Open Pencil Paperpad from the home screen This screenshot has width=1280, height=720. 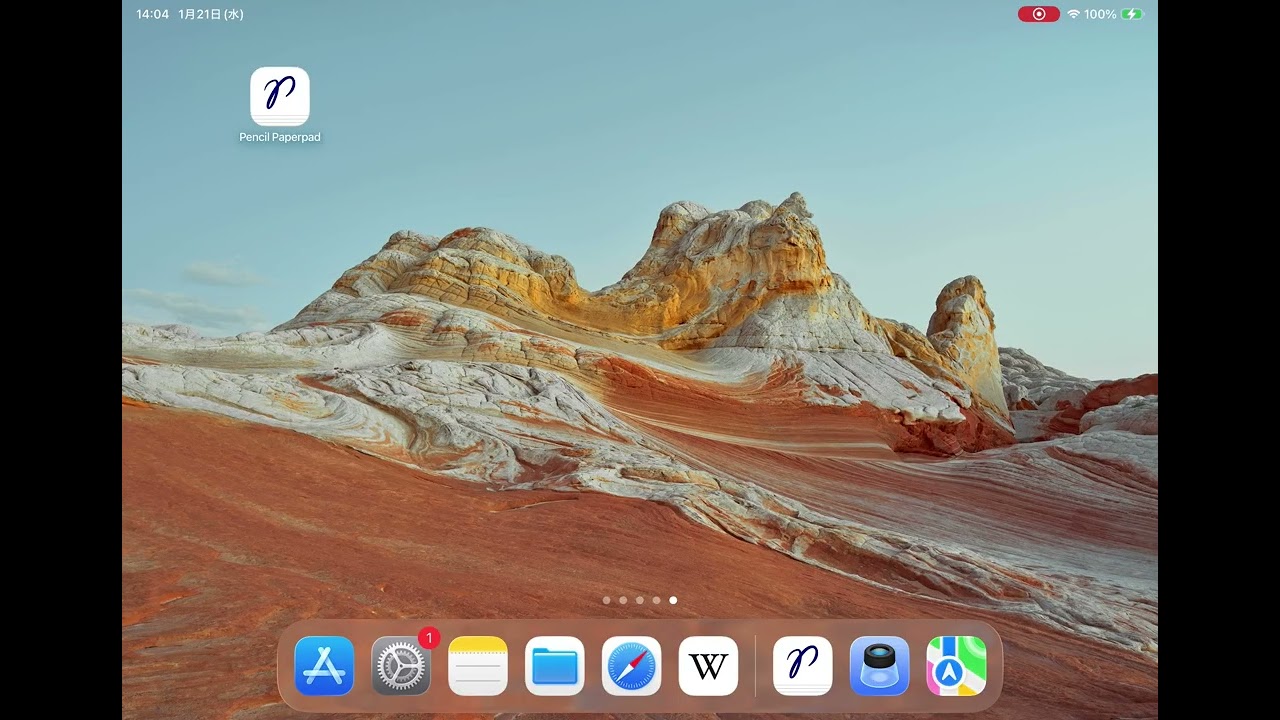coord(280,97)
